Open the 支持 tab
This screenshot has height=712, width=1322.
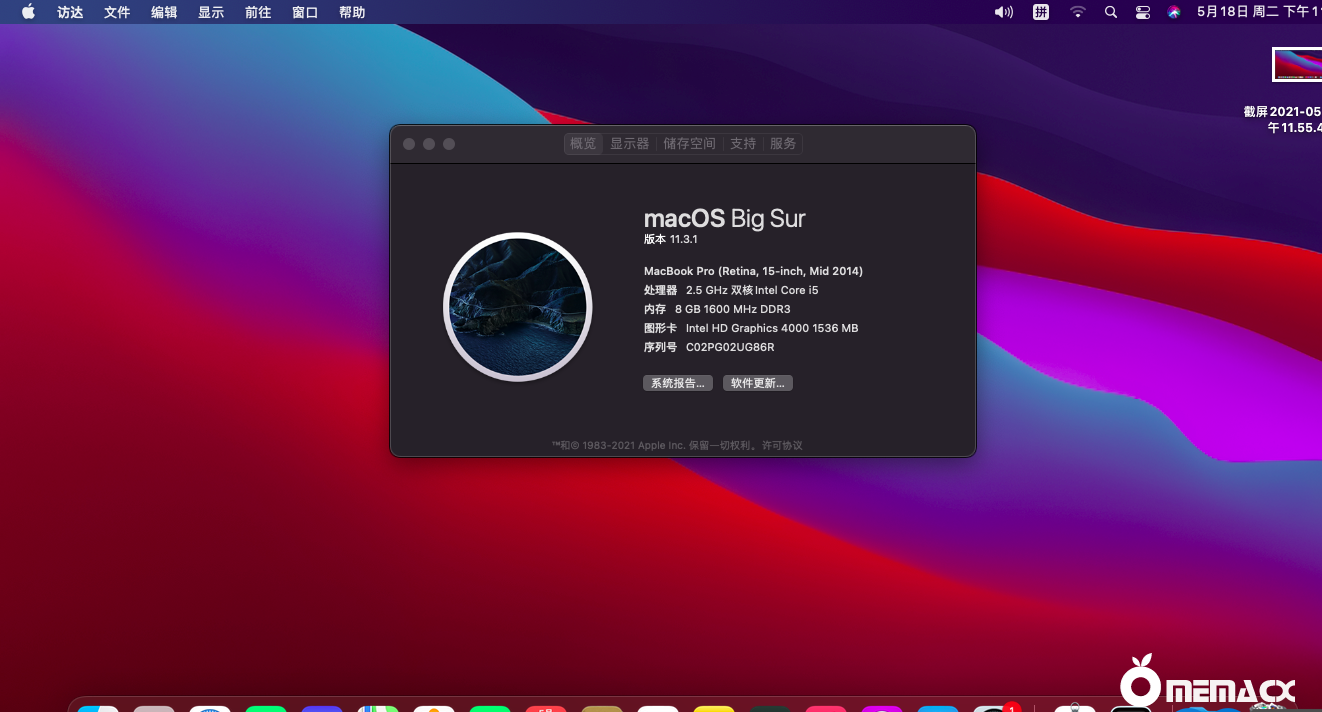pos(742,143)
